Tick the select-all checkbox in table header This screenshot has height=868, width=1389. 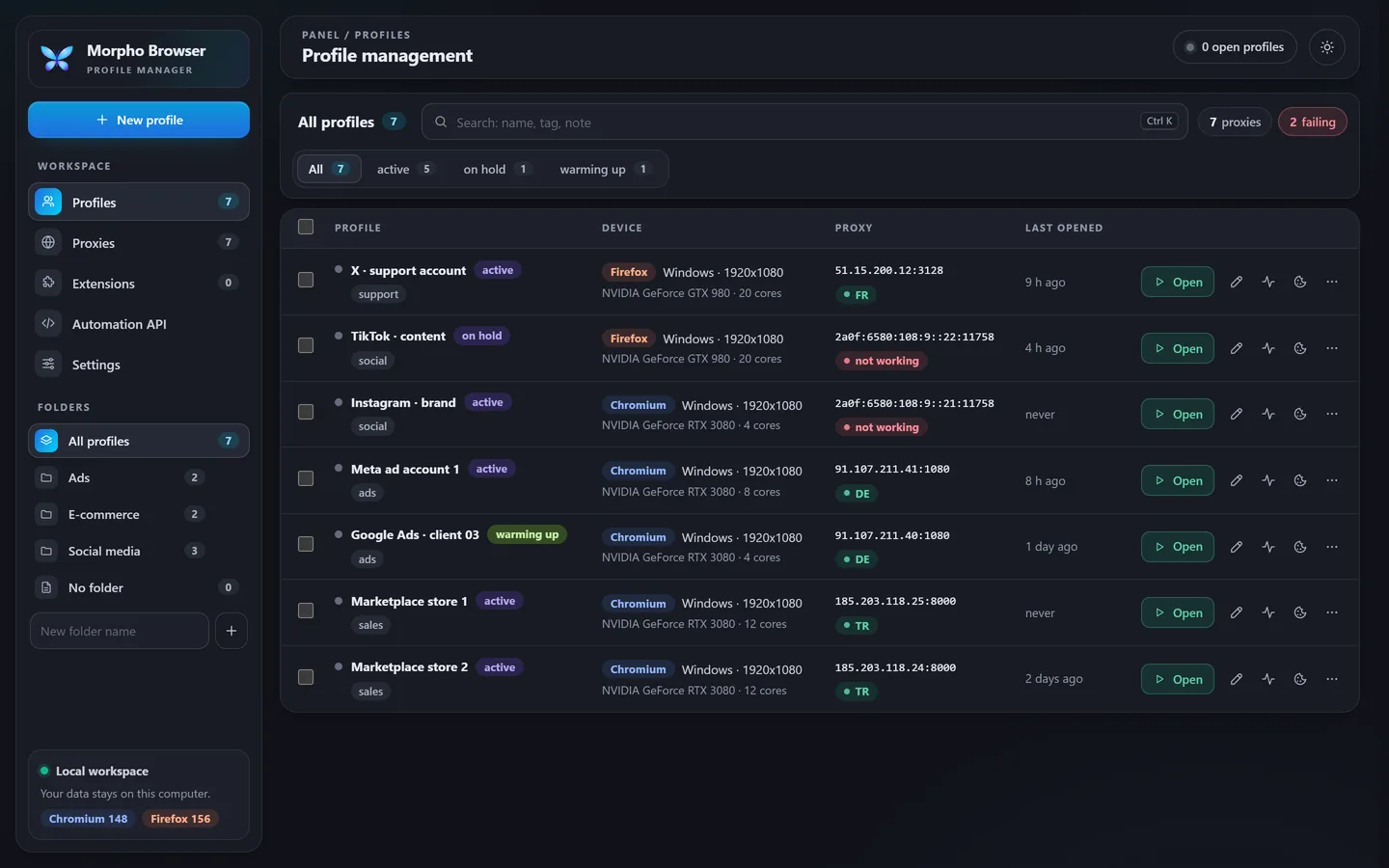pyautogui.click(x=306, y=227)
